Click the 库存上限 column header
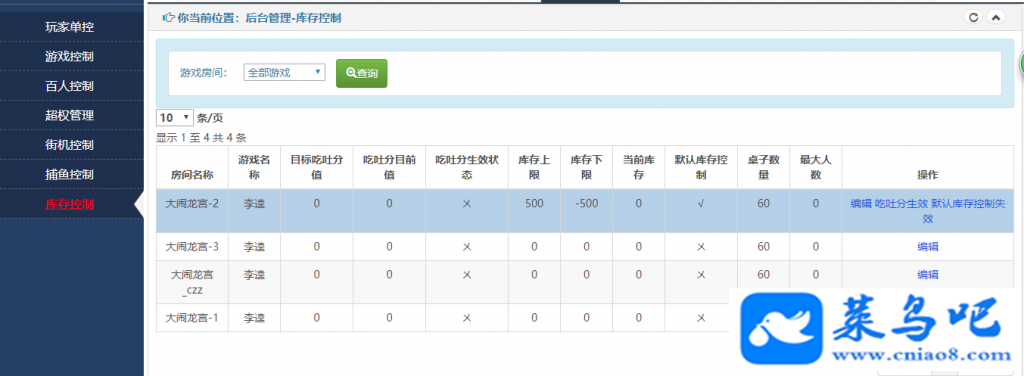 [x=534, y=168]
